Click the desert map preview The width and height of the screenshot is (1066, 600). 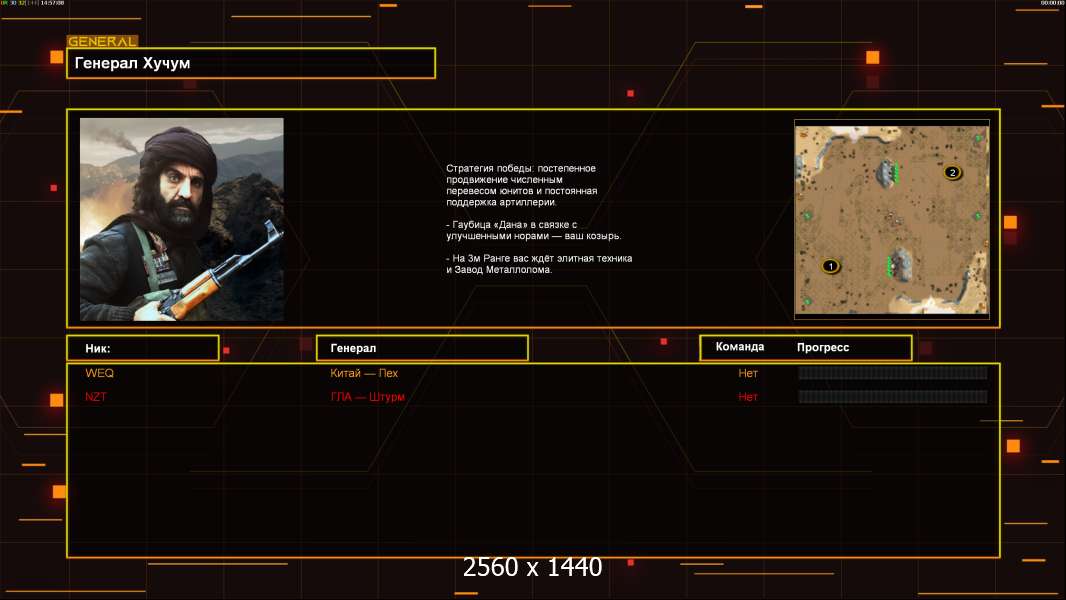point(892,219)
